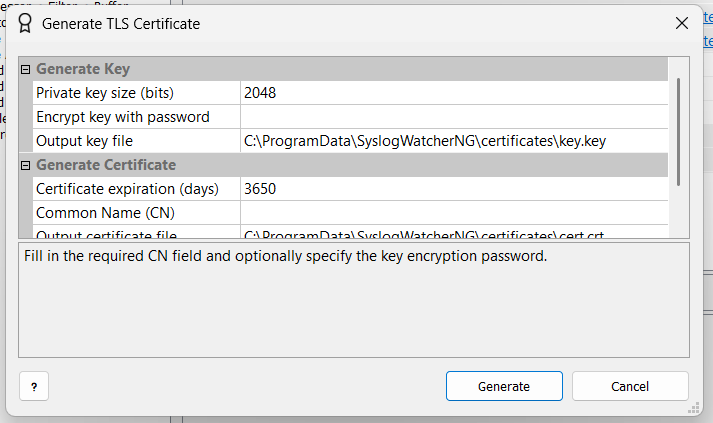Close the Generate TLS Certificate dialog
Screen dimensions: 713x423
coord(682,23)
